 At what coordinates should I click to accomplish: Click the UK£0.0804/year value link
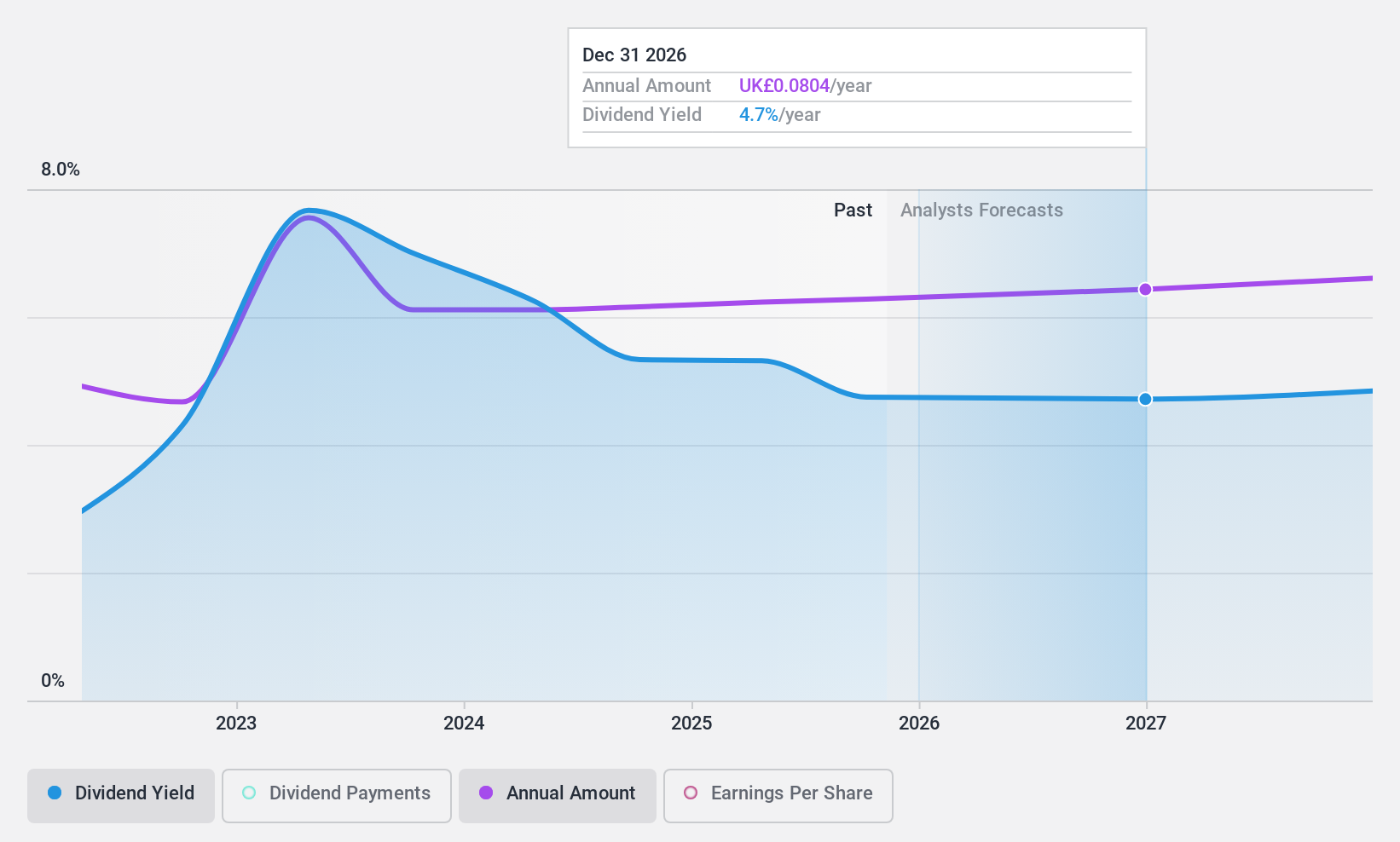click(x=784, y=85)
